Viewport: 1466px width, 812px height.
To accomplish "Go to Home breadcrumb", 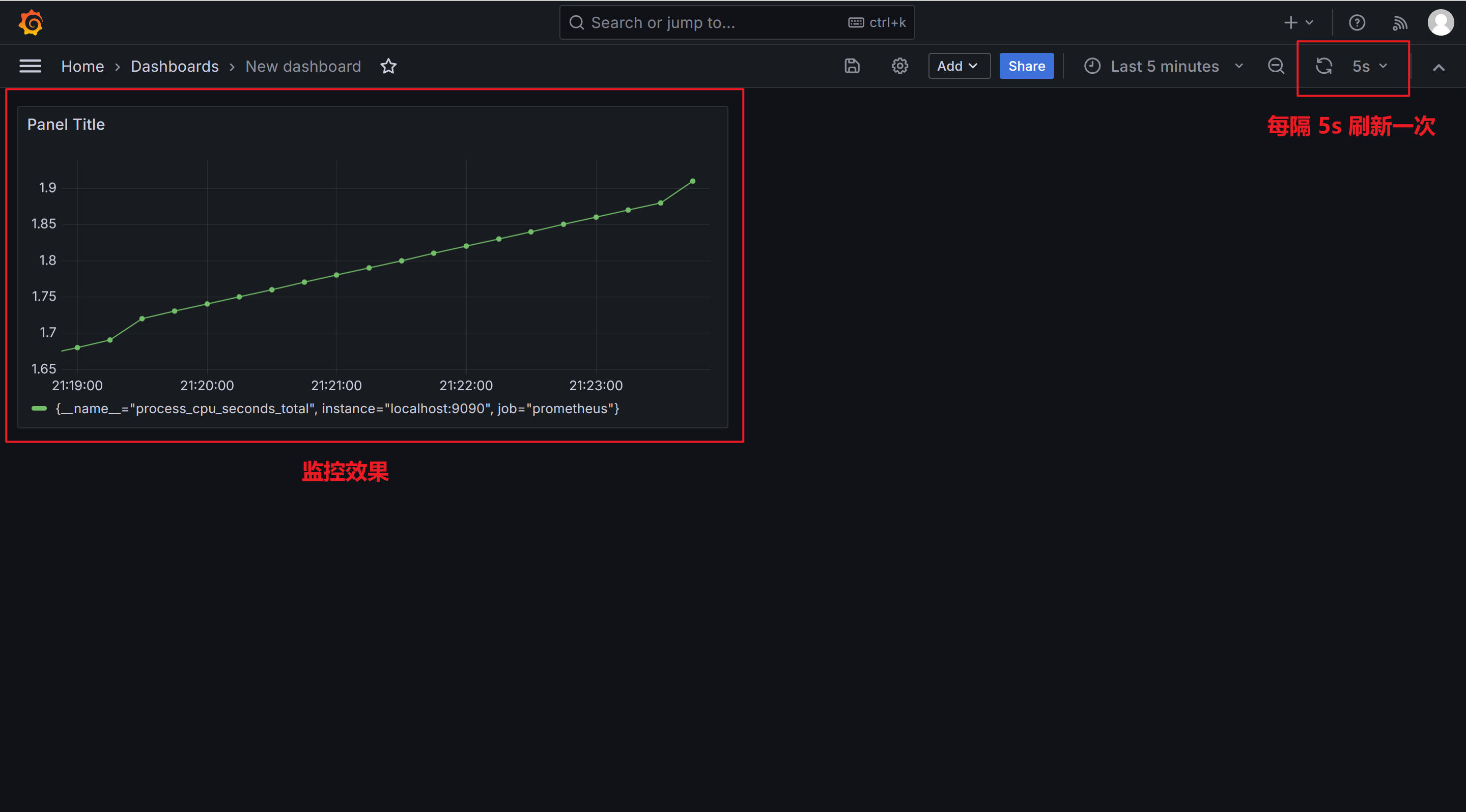I will [82, 67].
